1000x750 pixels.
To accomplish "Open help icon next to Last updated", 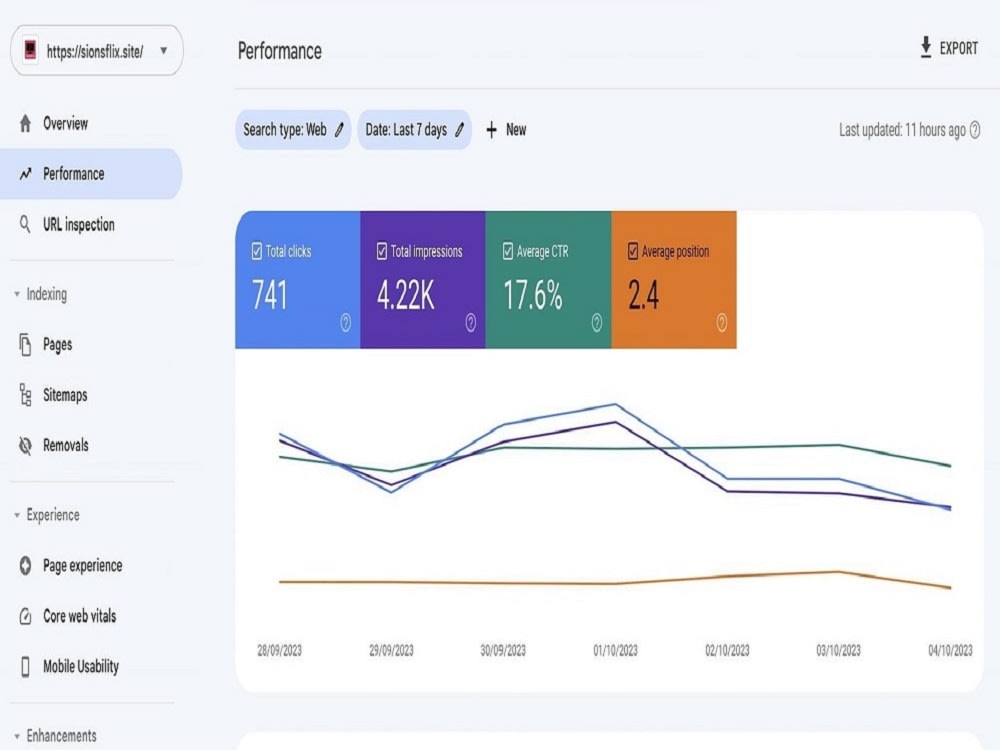I will click(975, 130).
